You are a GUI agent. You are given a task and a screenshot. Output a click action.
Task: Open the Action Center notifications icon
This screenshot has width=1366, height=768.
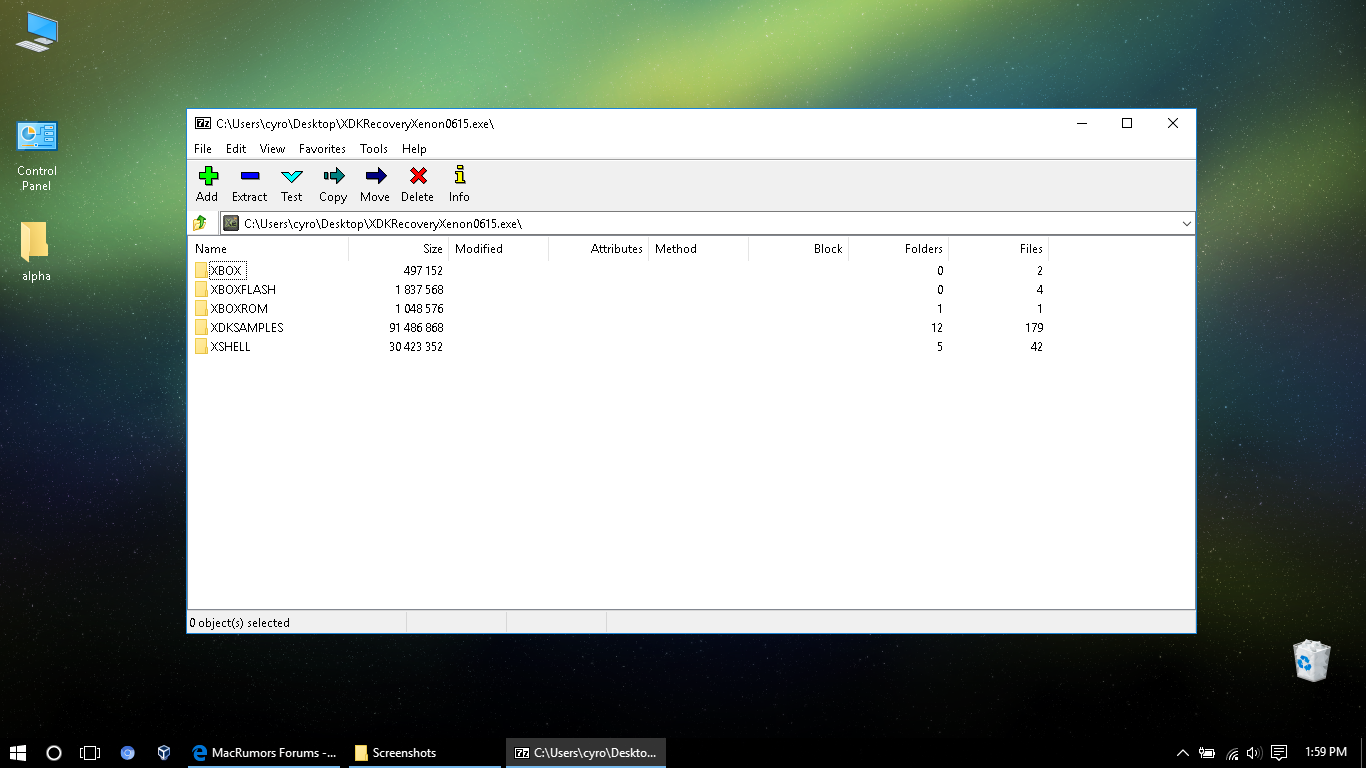point(1279,753)
